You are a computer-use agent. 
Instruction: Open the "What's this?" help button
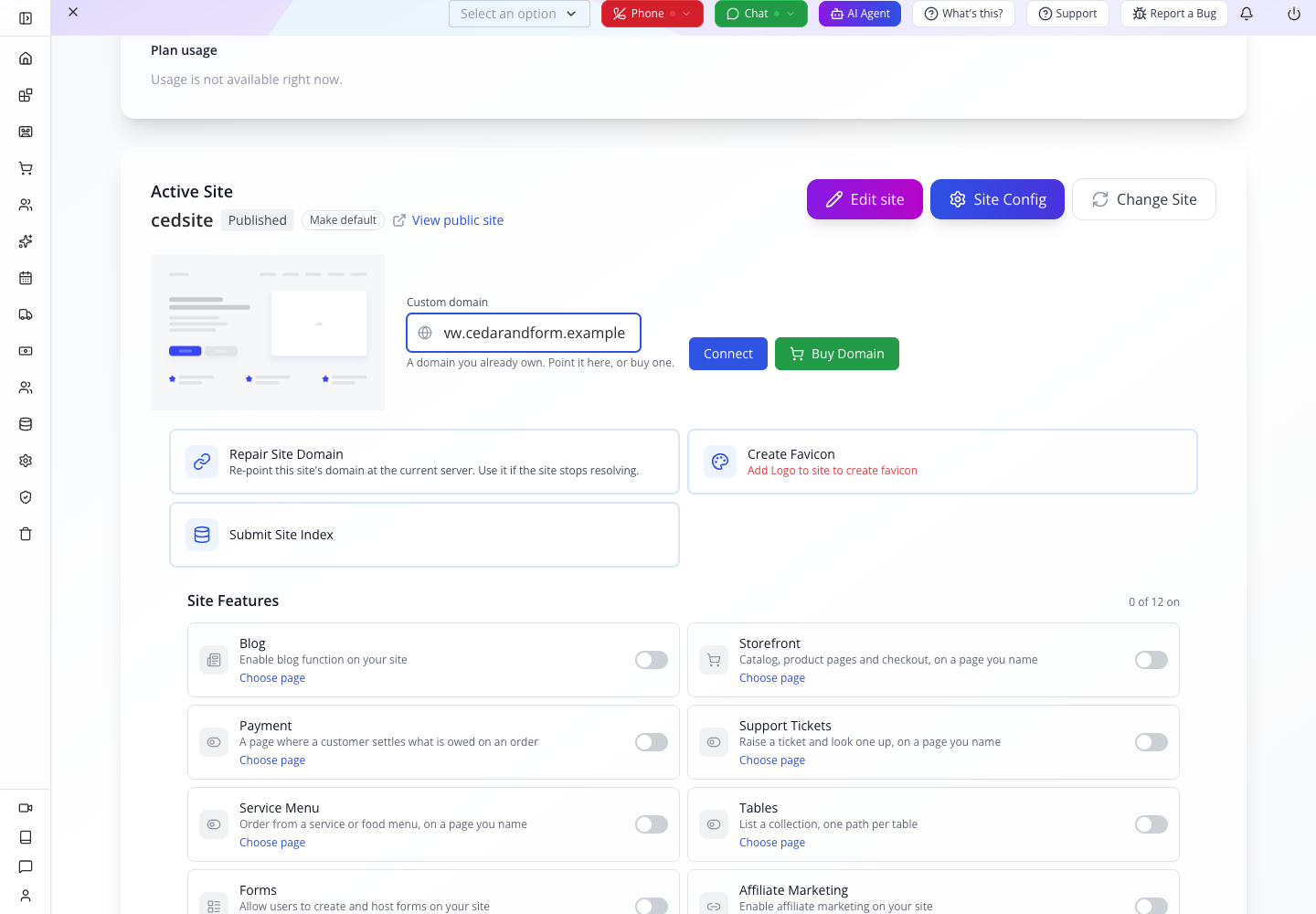(x=963, y=14)
